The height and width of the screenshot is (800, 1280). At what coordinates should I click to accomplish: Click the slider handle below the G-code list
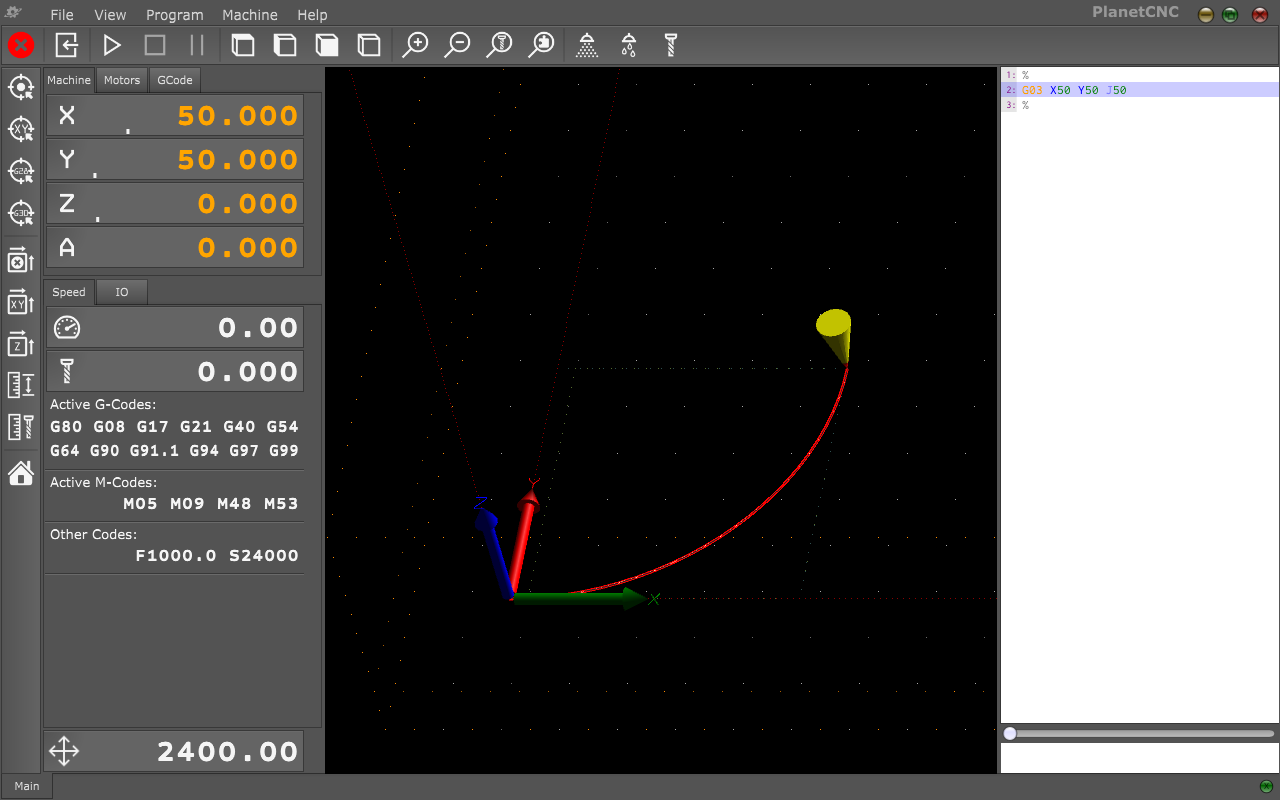pyautogui.click(x=1010, y=733)
